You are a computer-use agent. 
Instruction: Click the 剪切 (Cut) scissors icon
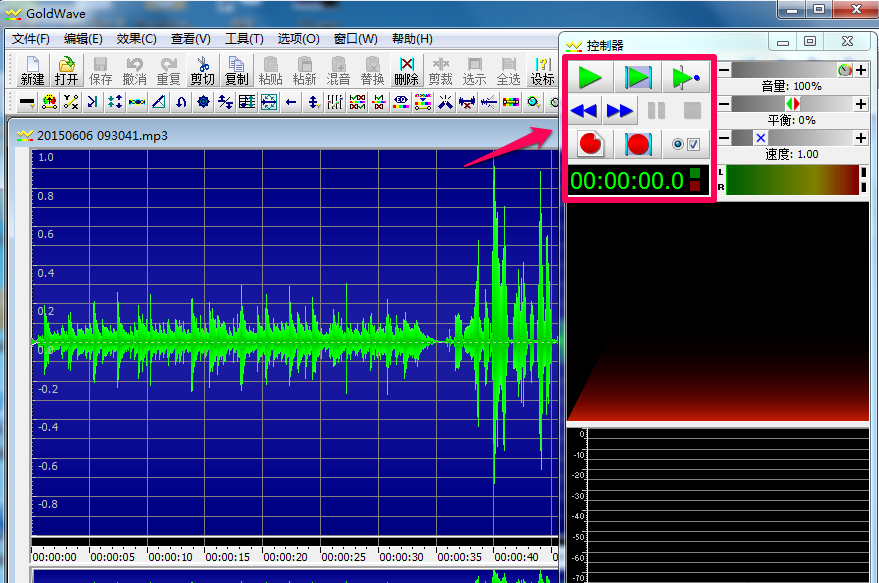point(203,70)
